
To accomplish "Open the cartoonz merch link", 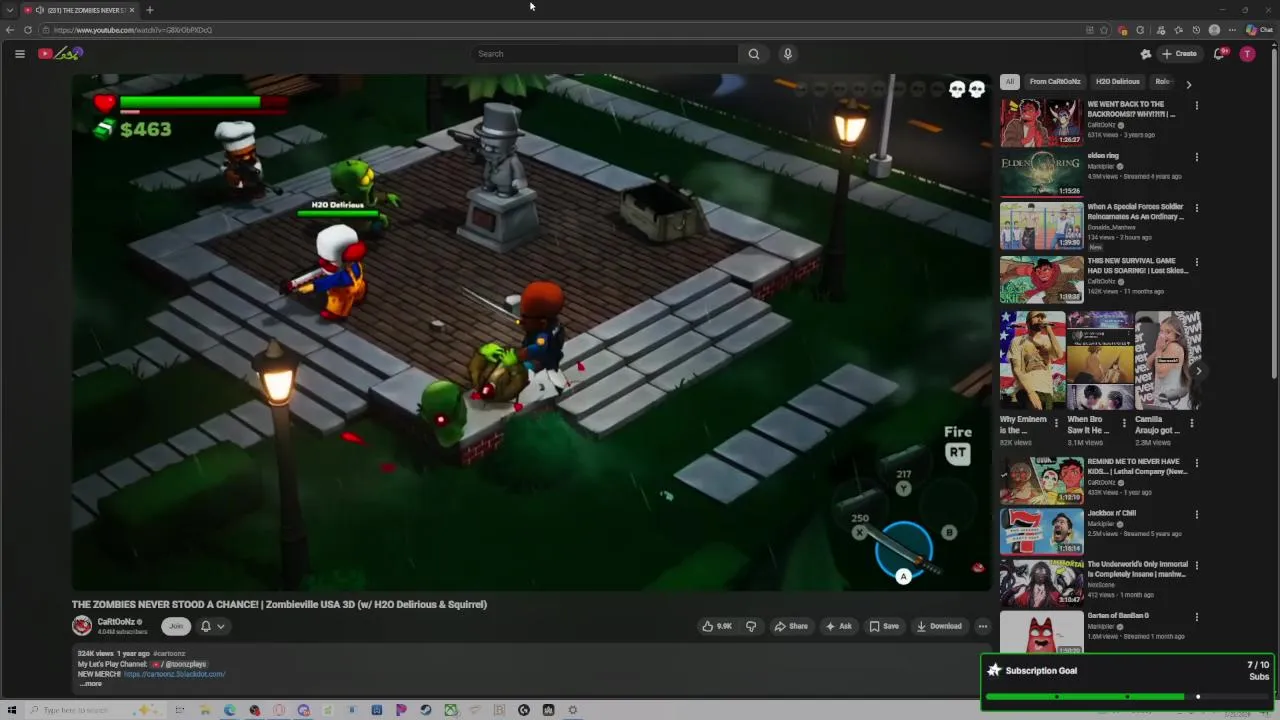I will [174, 674].
